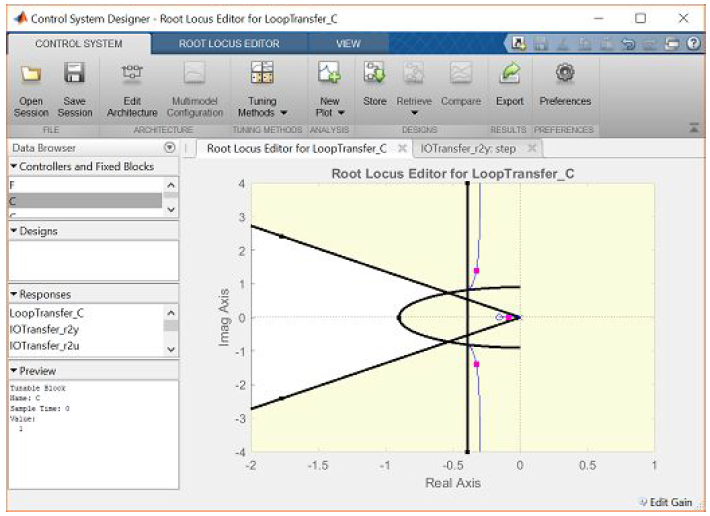Viewport: 710px width, 516px height.
Task: Click the New Plot icon
Action: 330,74
